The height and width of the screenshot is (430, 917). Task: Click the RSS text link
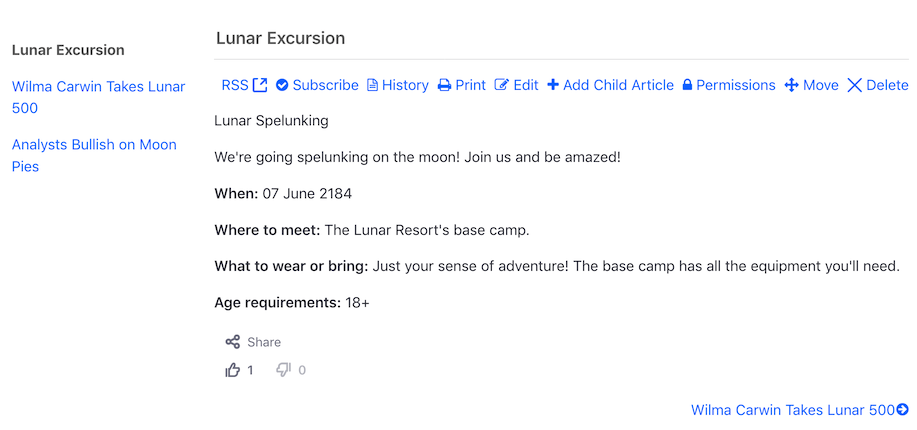coord(235,85)
